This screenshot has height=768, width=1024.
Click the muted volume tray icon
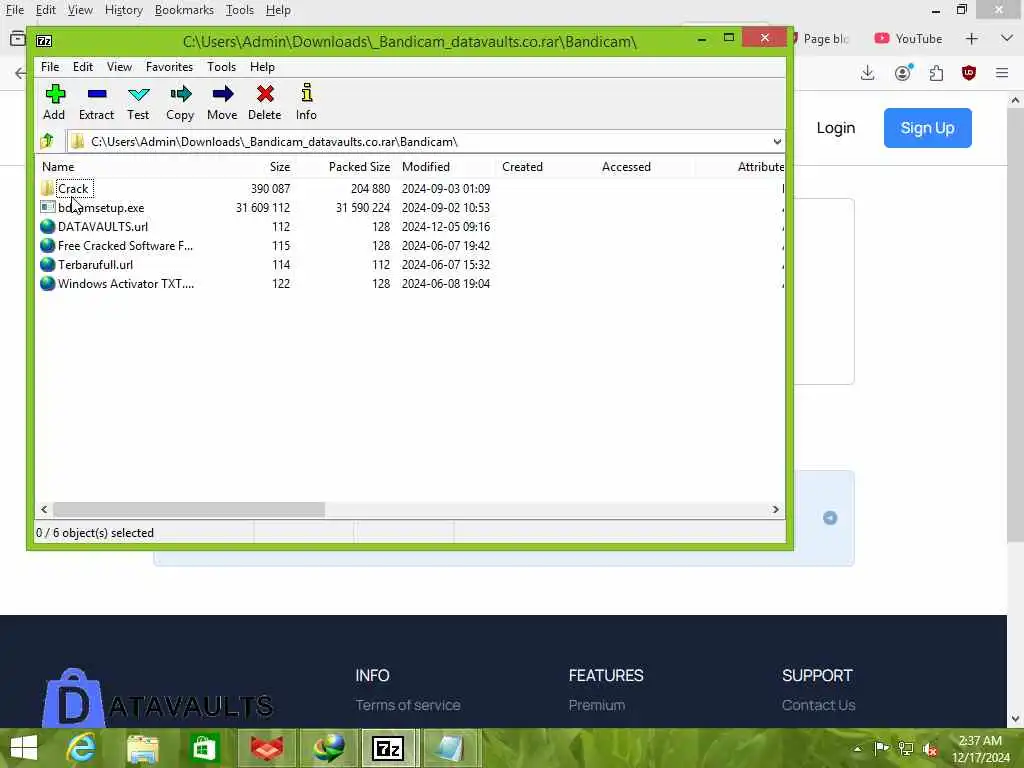coord(931,749)
